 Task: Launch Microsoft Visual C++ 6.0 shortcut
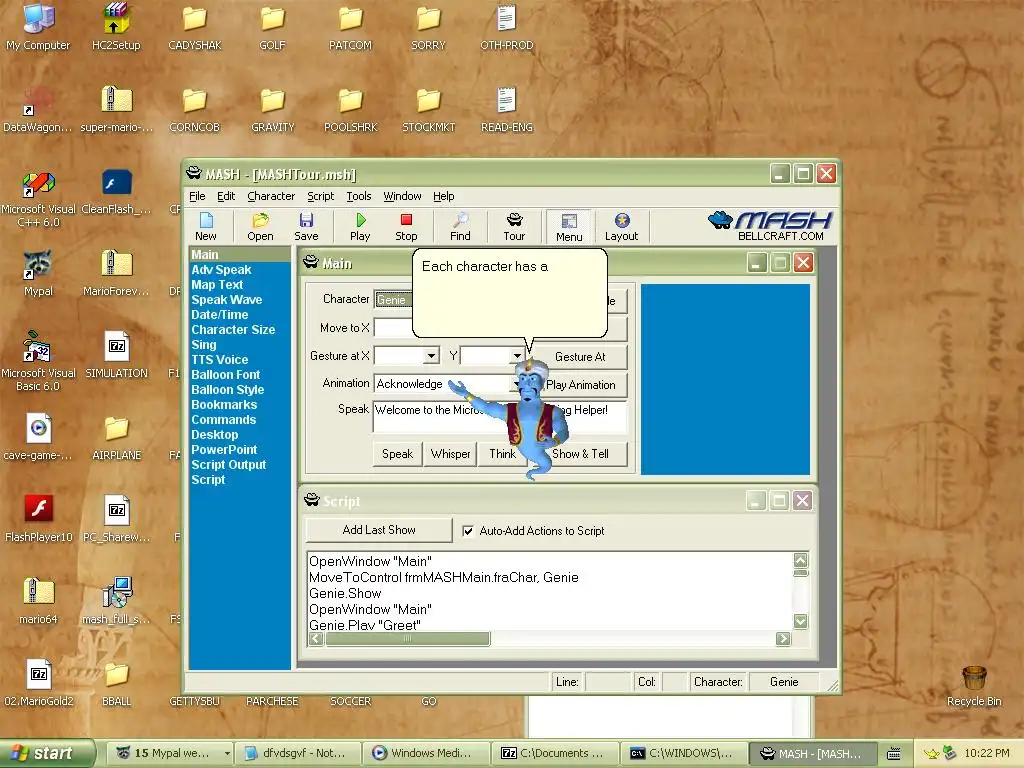point(39,199)
